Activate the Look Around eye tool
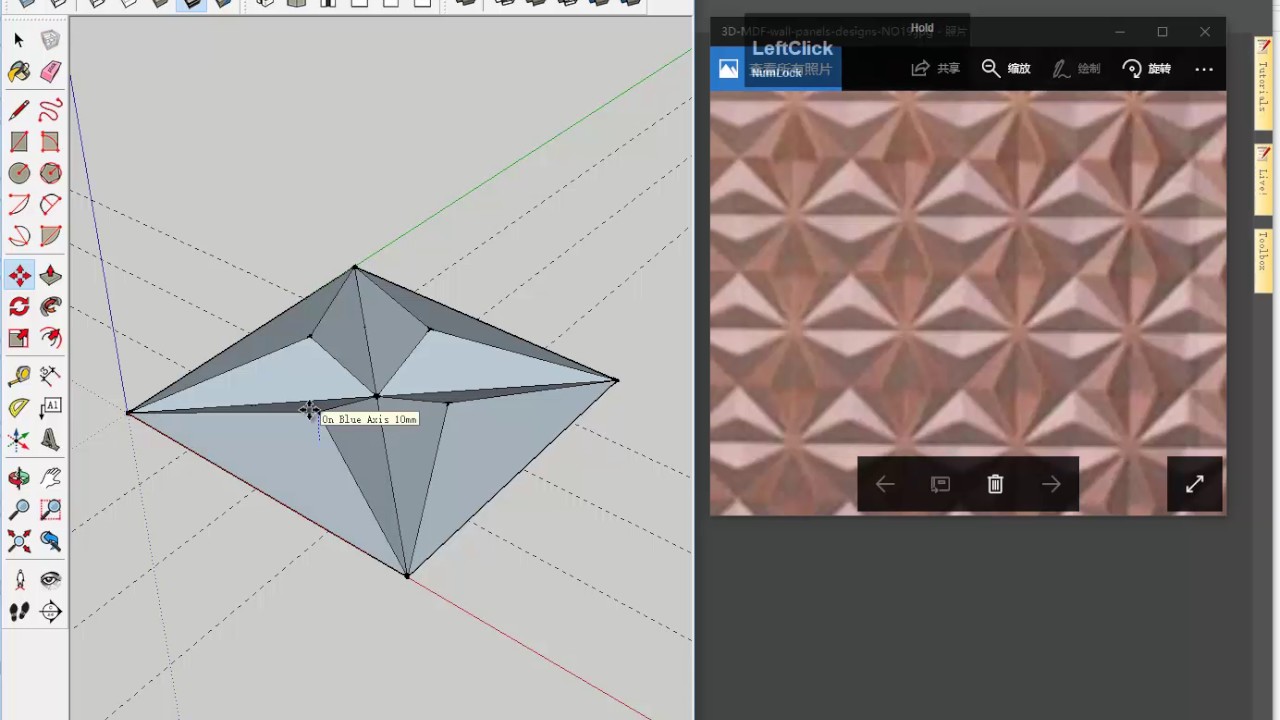1280x720 pixels. pos(51,580)
